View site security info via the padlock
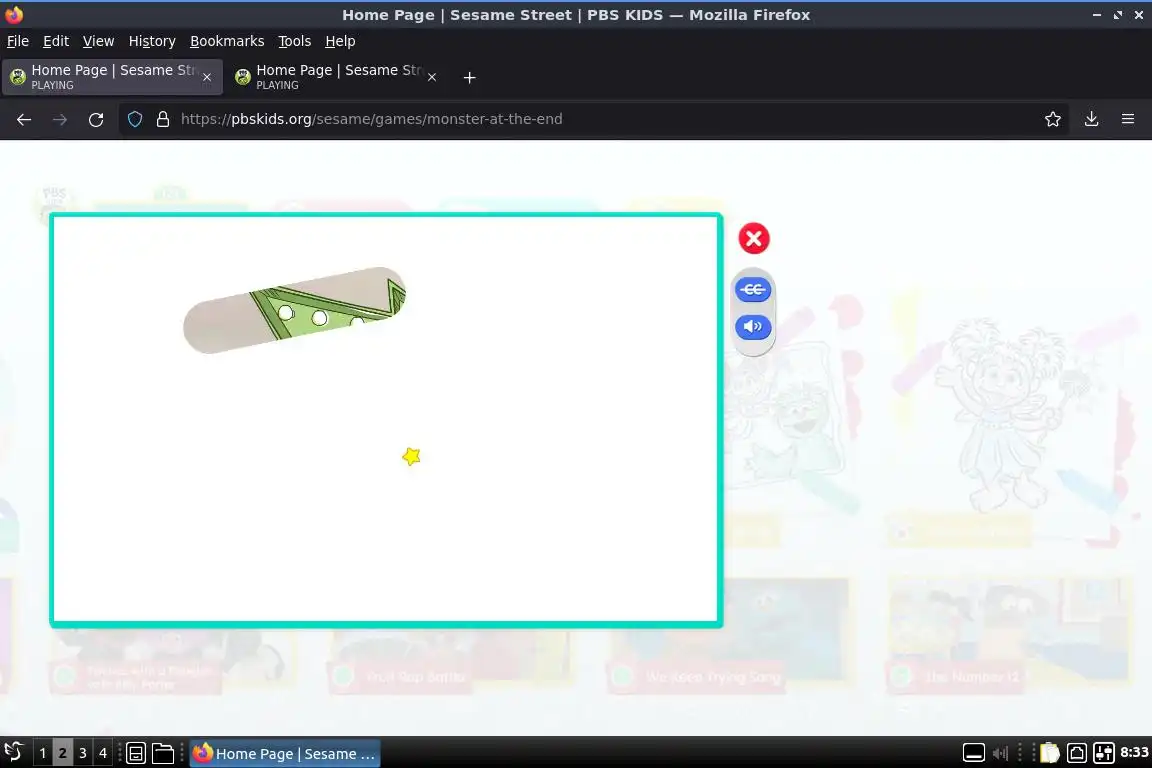Viewport: 1152px width, 768px height. pos(163,119)
